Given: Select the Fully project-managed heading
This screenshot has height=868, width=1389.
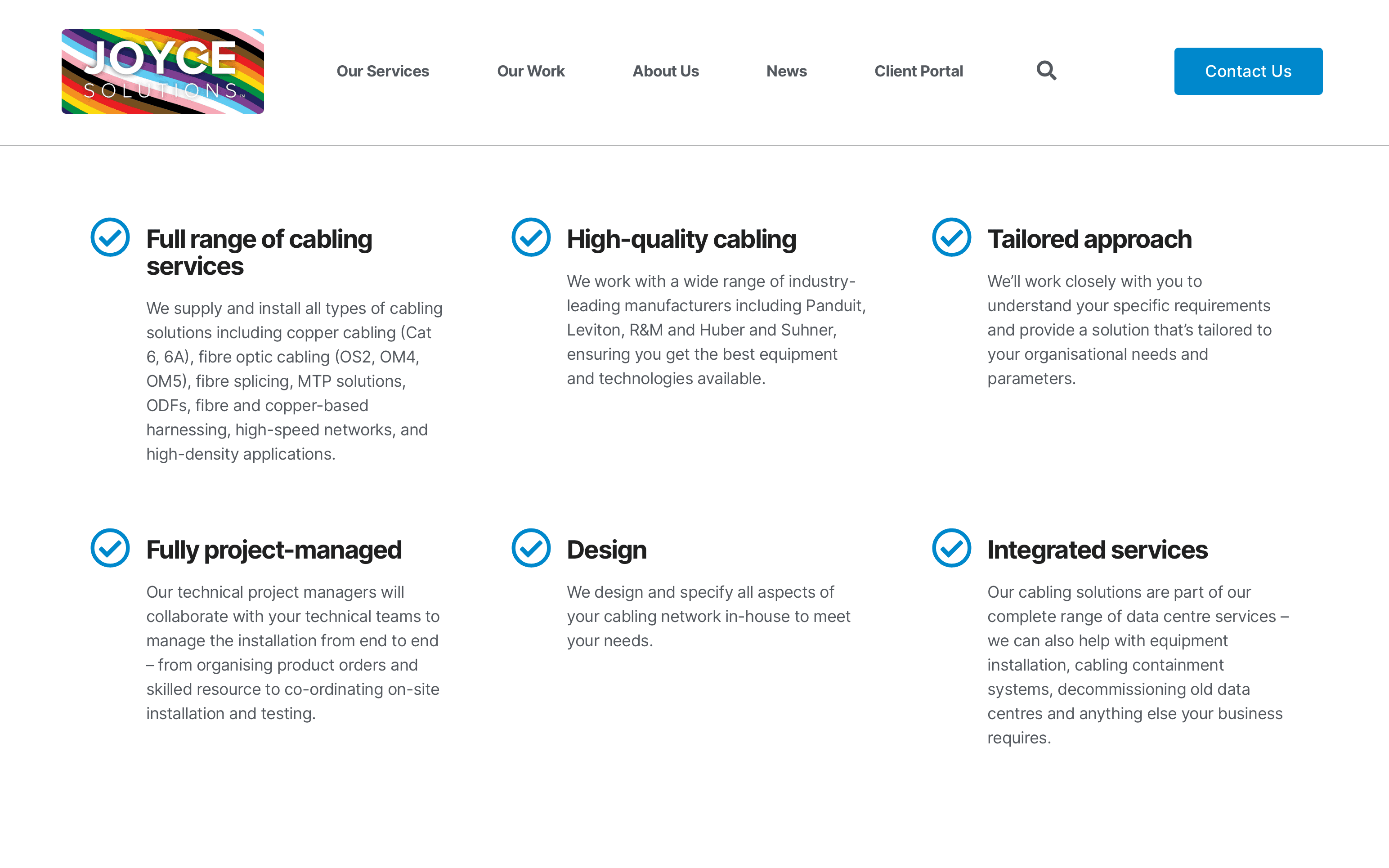Looking at the screenshot, I should point(274,550).
